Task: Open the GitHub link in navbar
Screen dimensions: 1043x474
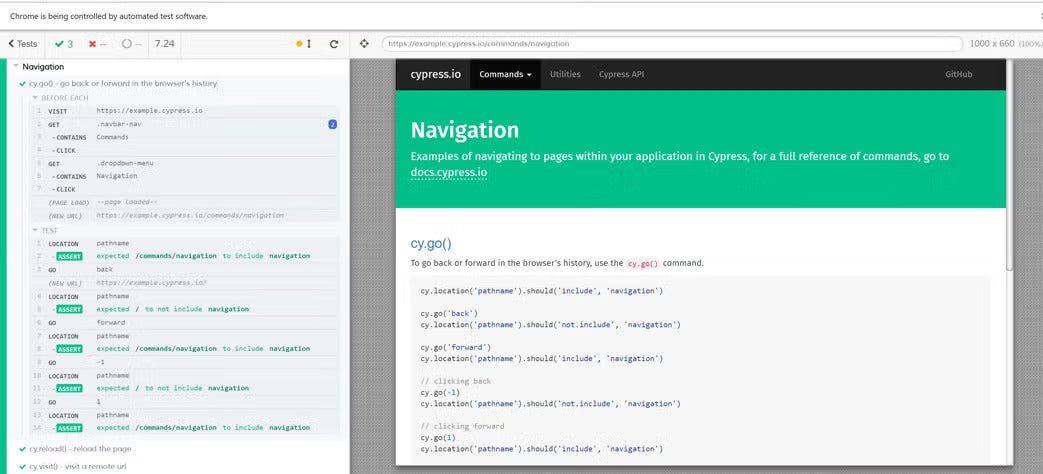Action: [959, 74]
